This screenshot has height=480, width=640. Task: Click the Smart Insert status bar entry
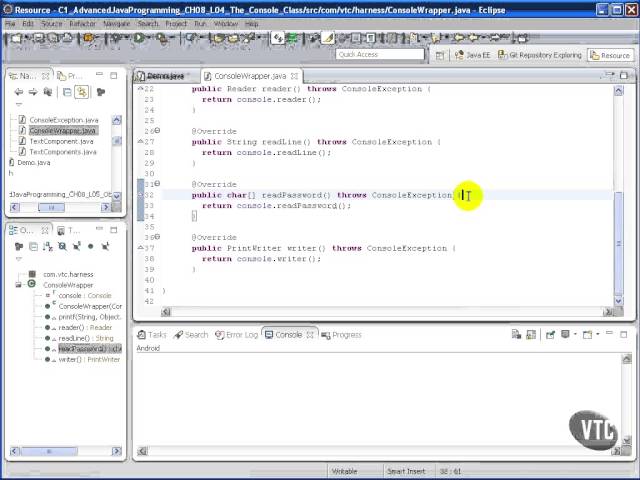(406, 471)
